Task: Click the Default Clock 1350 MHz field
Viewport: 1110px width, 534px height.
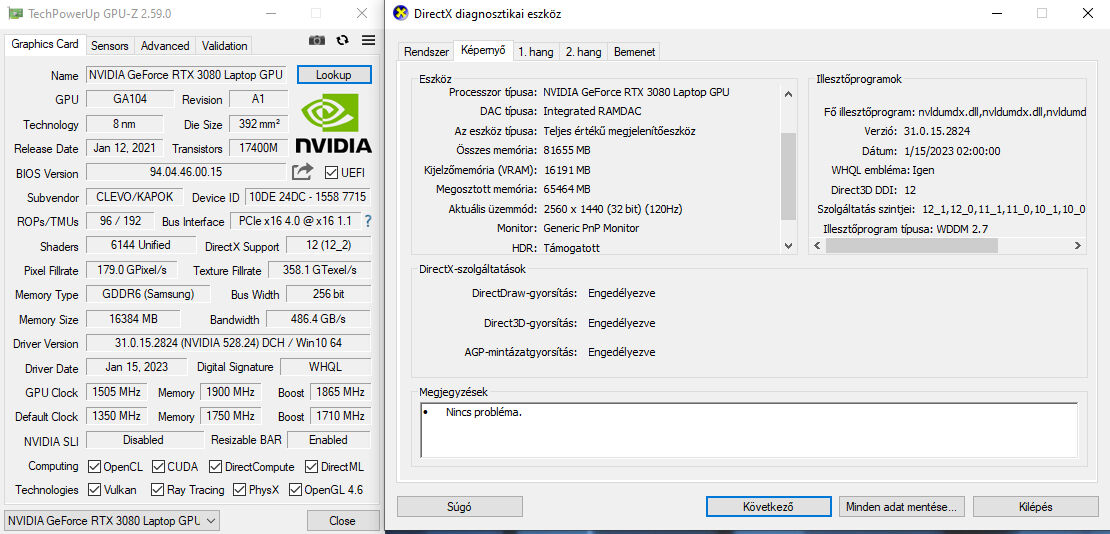Action: pyautogui.click(x=115, y=416)
